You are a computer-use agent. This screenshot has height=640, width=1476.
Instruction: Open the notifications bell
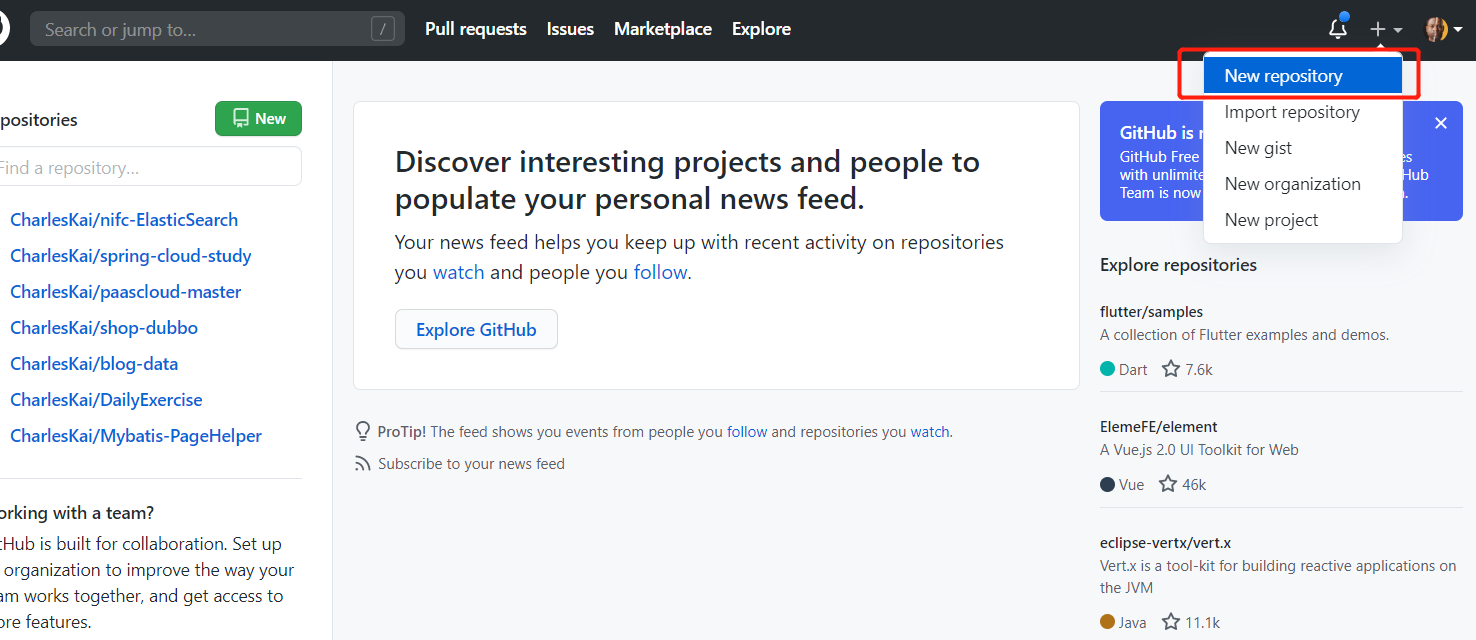1338,29
